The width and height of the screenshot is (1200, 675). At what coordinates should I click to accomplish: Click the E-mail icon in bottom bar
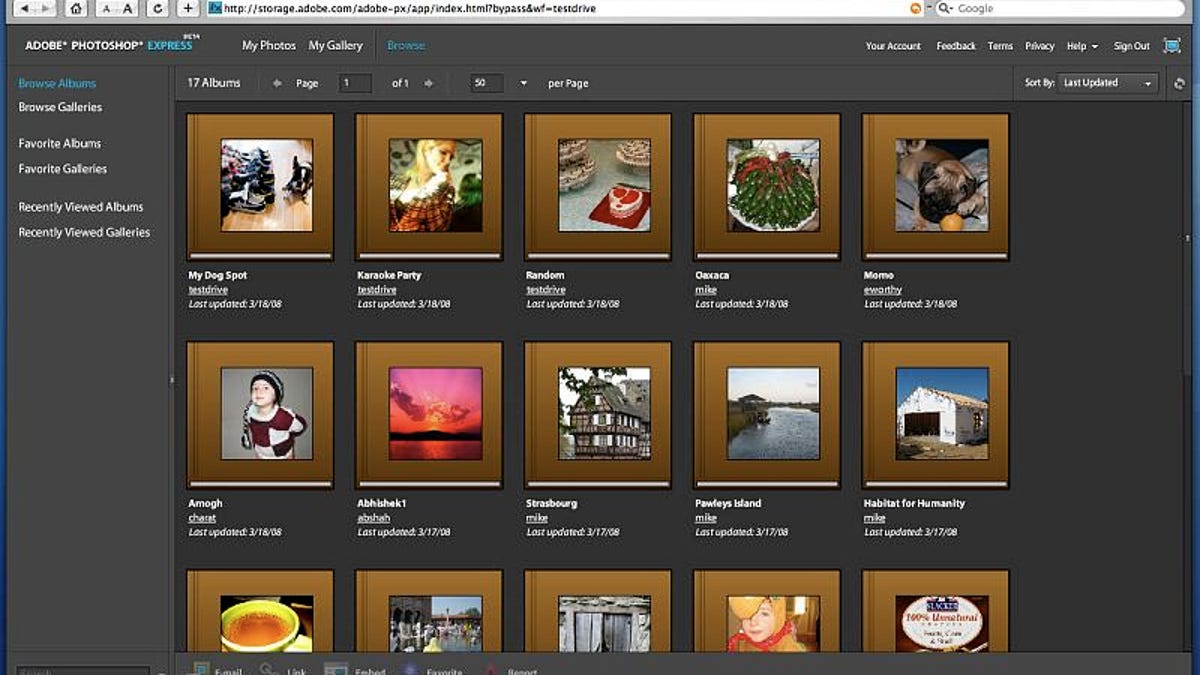199,669
